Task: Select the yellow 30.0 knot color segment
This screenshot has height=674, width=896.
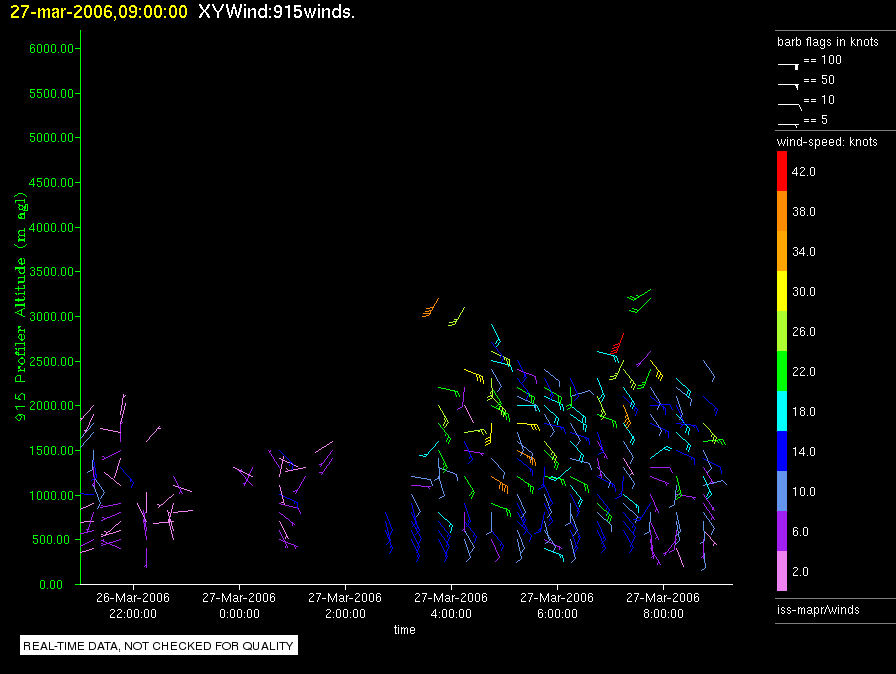Action: 782,291
